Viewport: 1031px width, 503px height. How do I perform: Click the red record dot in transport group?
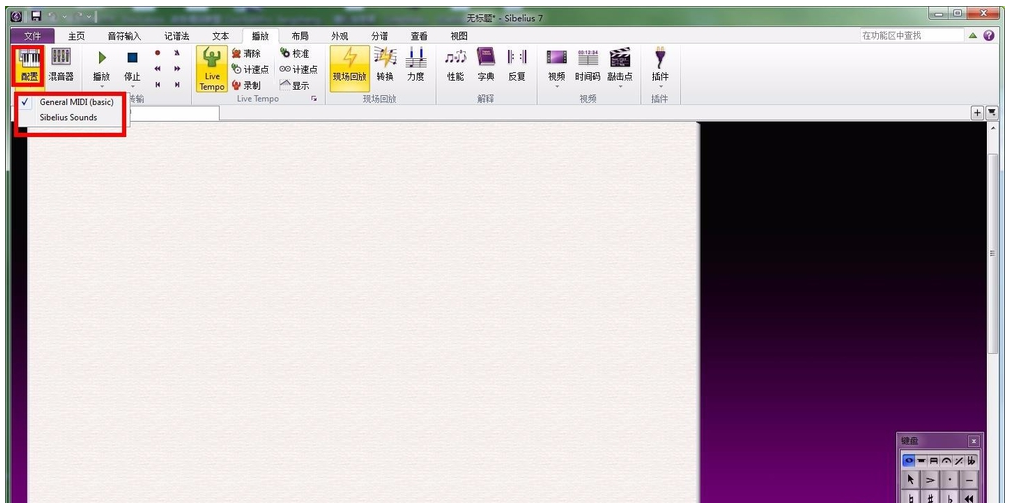point(158,53)
